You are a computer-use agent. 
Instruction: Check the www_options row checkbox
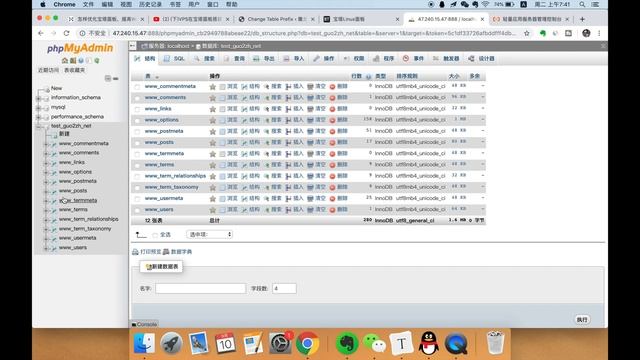point(137,120)
